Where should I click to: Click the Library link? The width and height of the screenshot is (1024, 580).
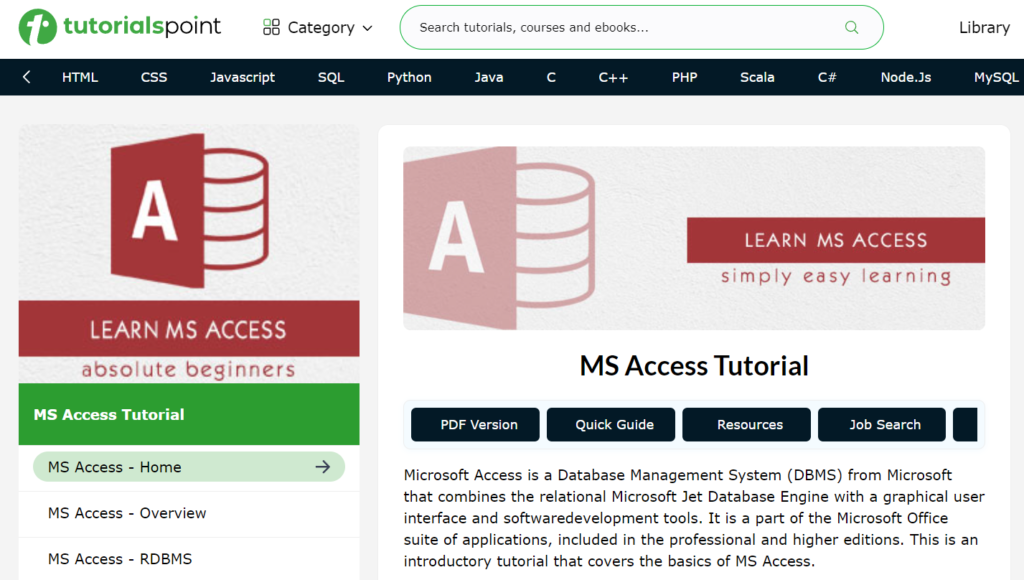click(x=984, y=27)
